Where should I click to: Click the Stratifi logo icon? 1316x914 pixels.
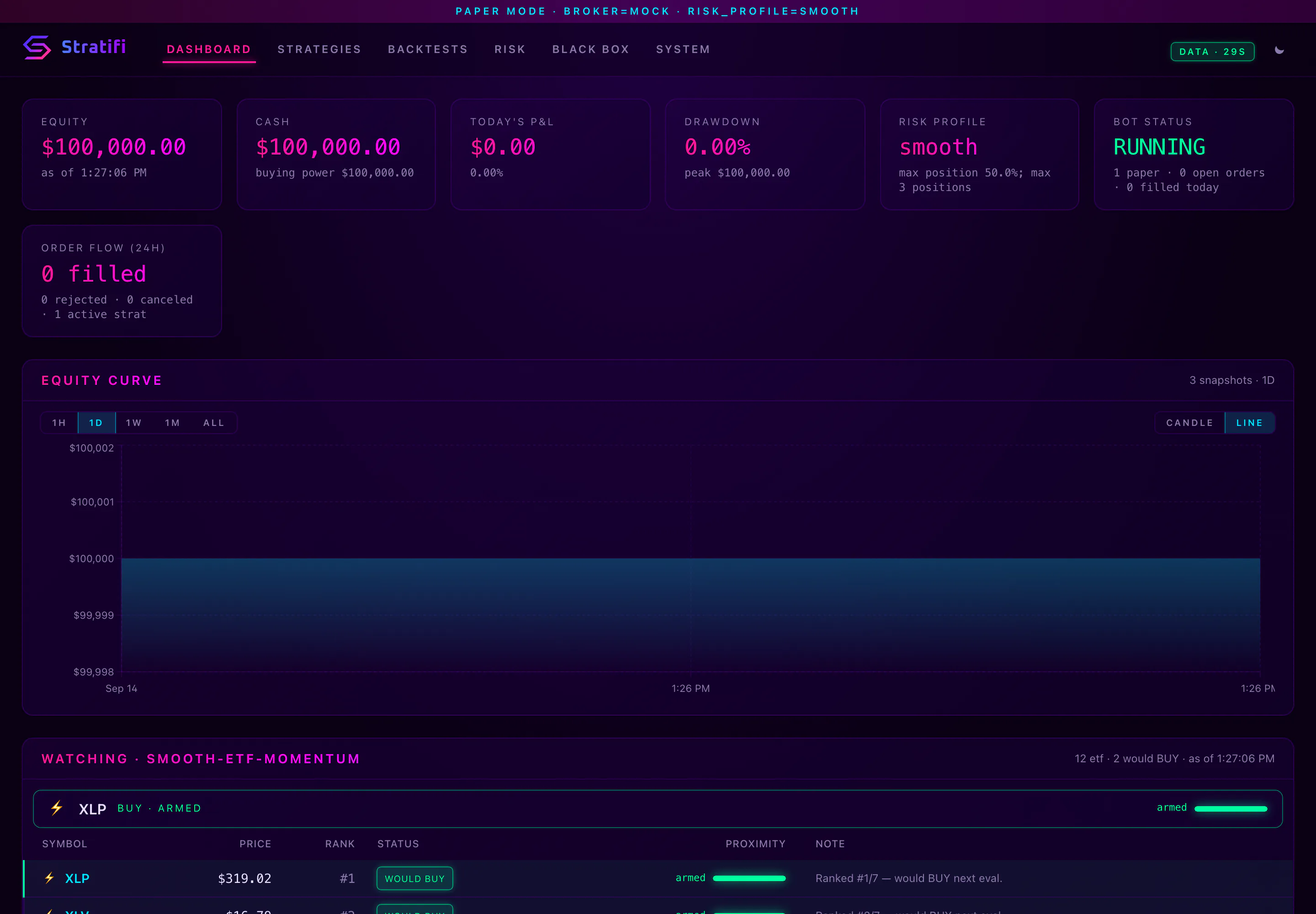tap(37, 48)
